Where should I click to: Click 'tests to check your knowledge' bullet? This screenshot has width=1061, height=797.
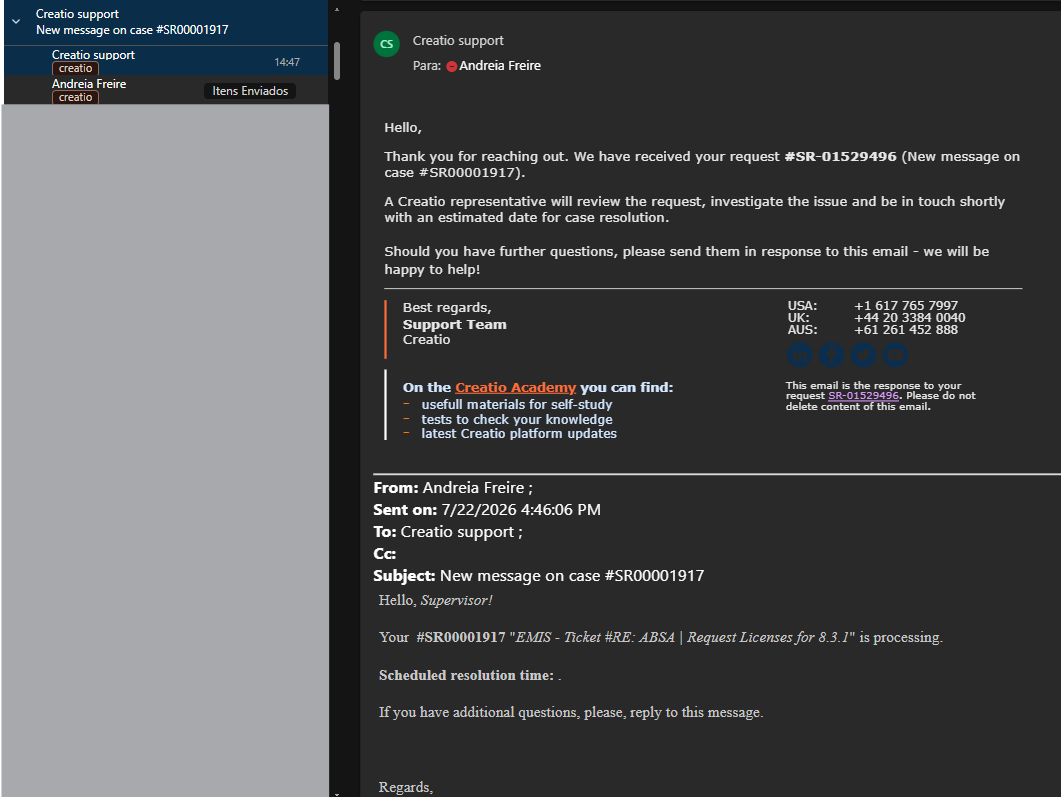click(x=516, y=419)
